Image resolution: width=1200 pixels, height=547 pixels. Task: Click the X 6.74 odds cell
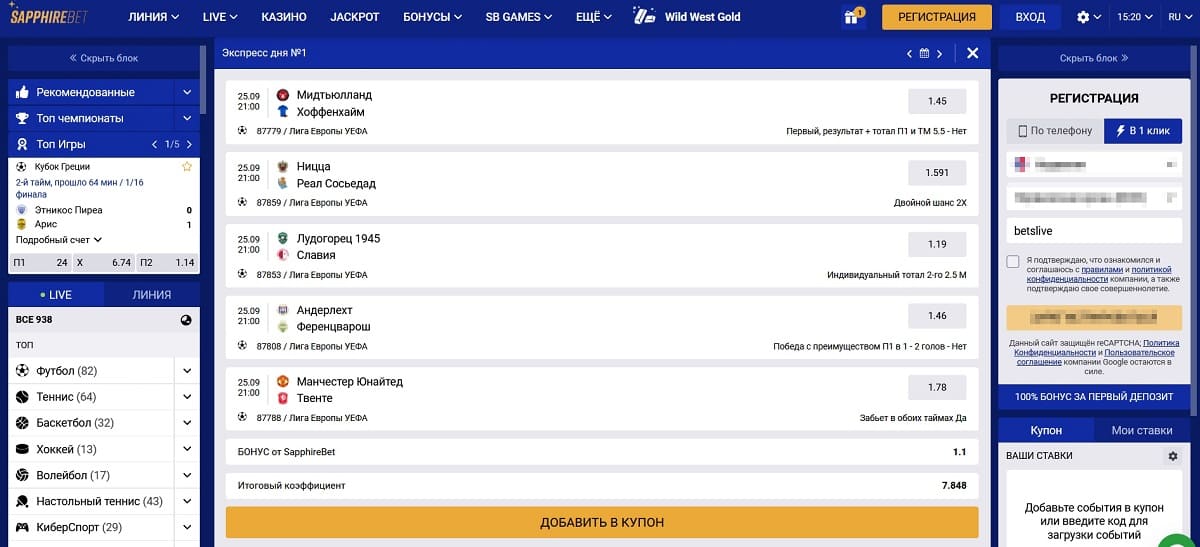tap(105, 263)
